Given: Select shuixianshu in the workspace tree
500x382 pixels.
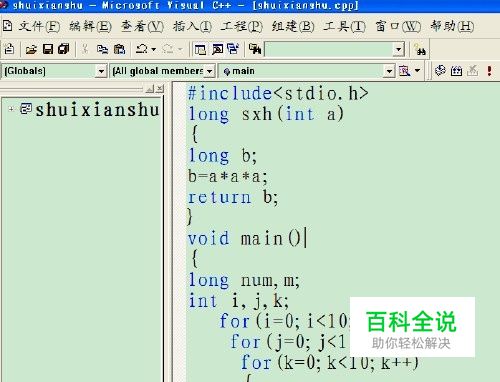Looking at the screenshot, I should [97, 110].
